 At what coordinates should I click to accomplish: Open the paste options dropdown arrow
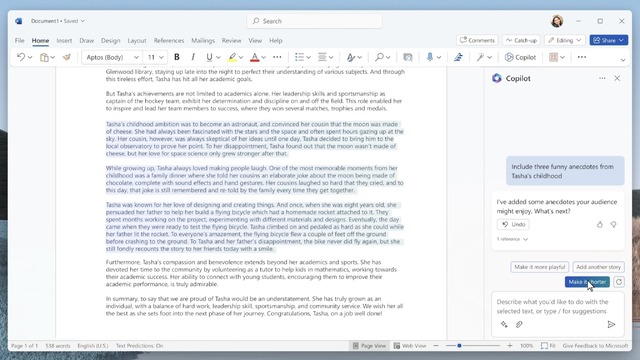pos(53,58)
